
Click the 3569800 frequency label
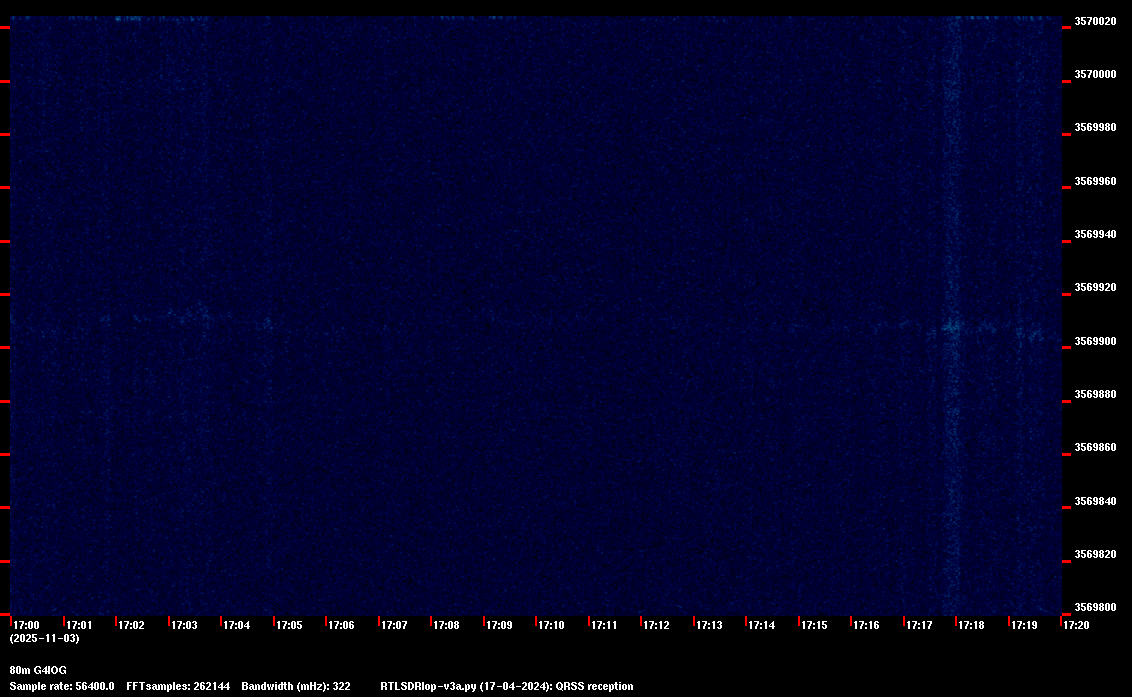point(1095,607)
